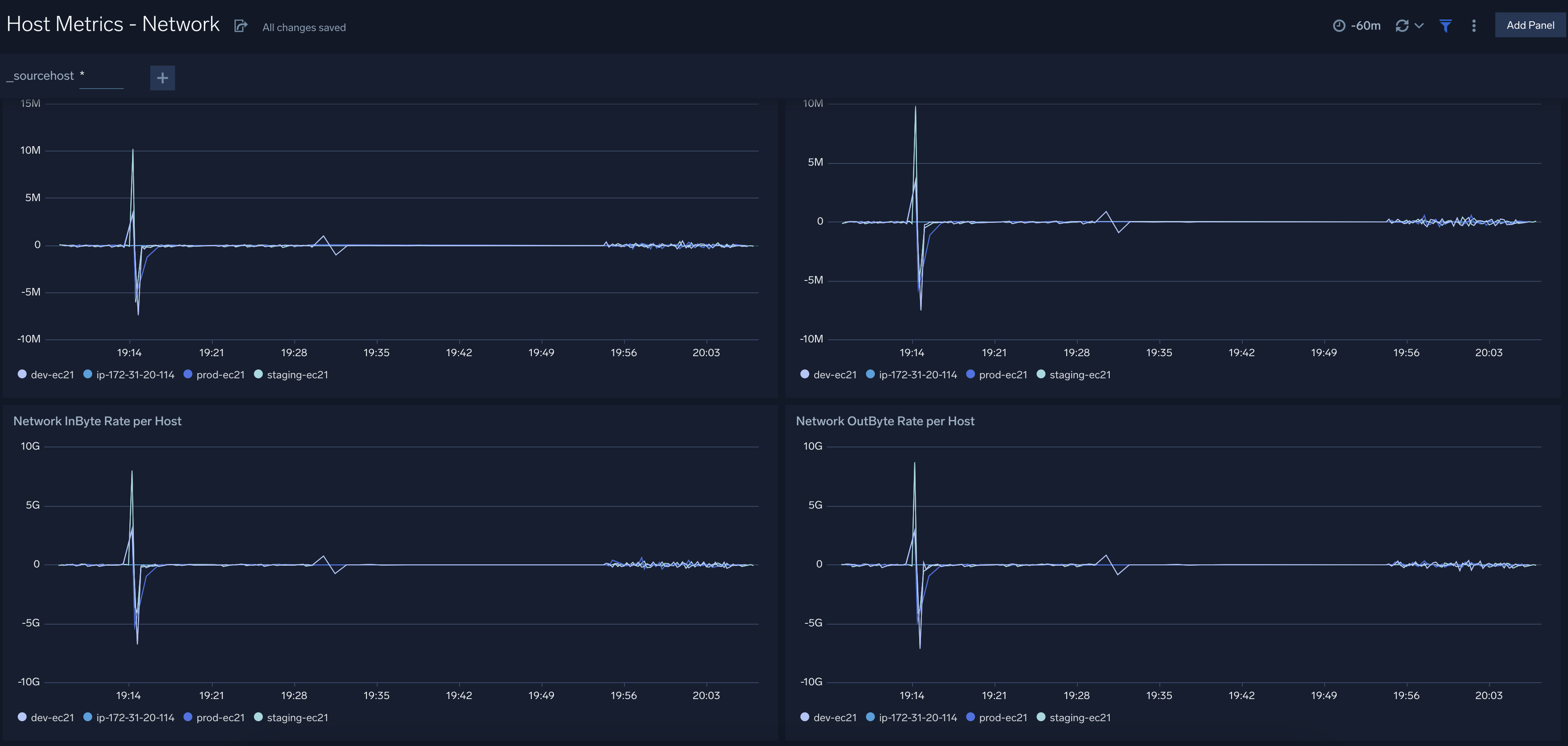The height and width of the screenshot is (746, 1568).
Task: Select the dev-ec21 legend color dot
Action: (22, 374)
